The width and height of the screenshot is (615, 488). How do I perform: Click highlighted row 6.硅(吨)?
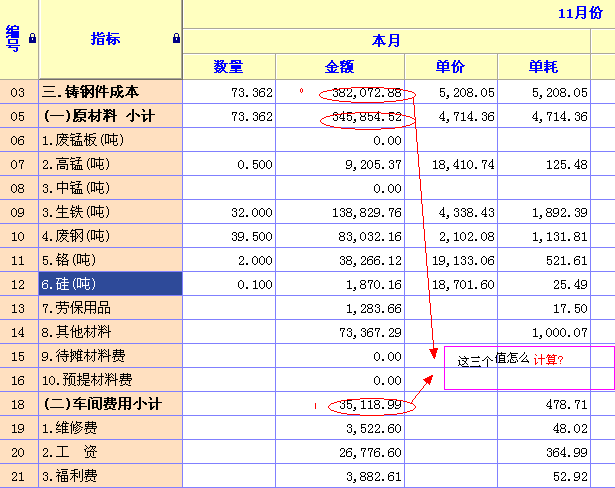coord(111,284)
